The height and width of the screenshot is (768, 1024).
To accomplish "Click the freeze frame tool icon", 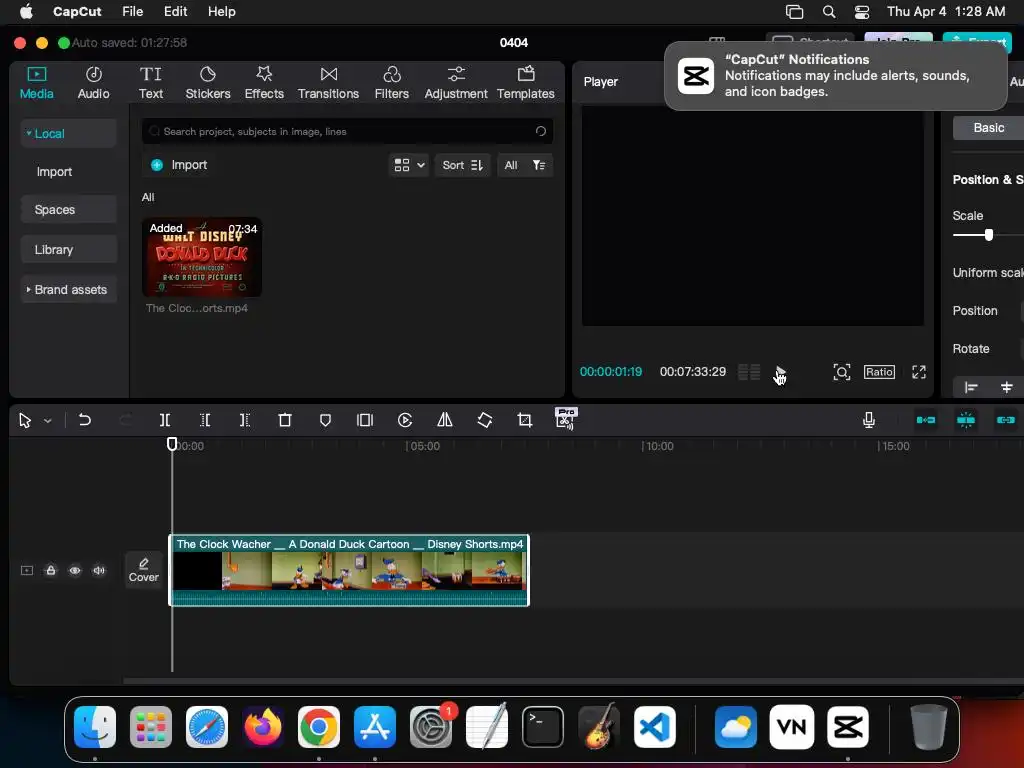I will coord(365,420).
